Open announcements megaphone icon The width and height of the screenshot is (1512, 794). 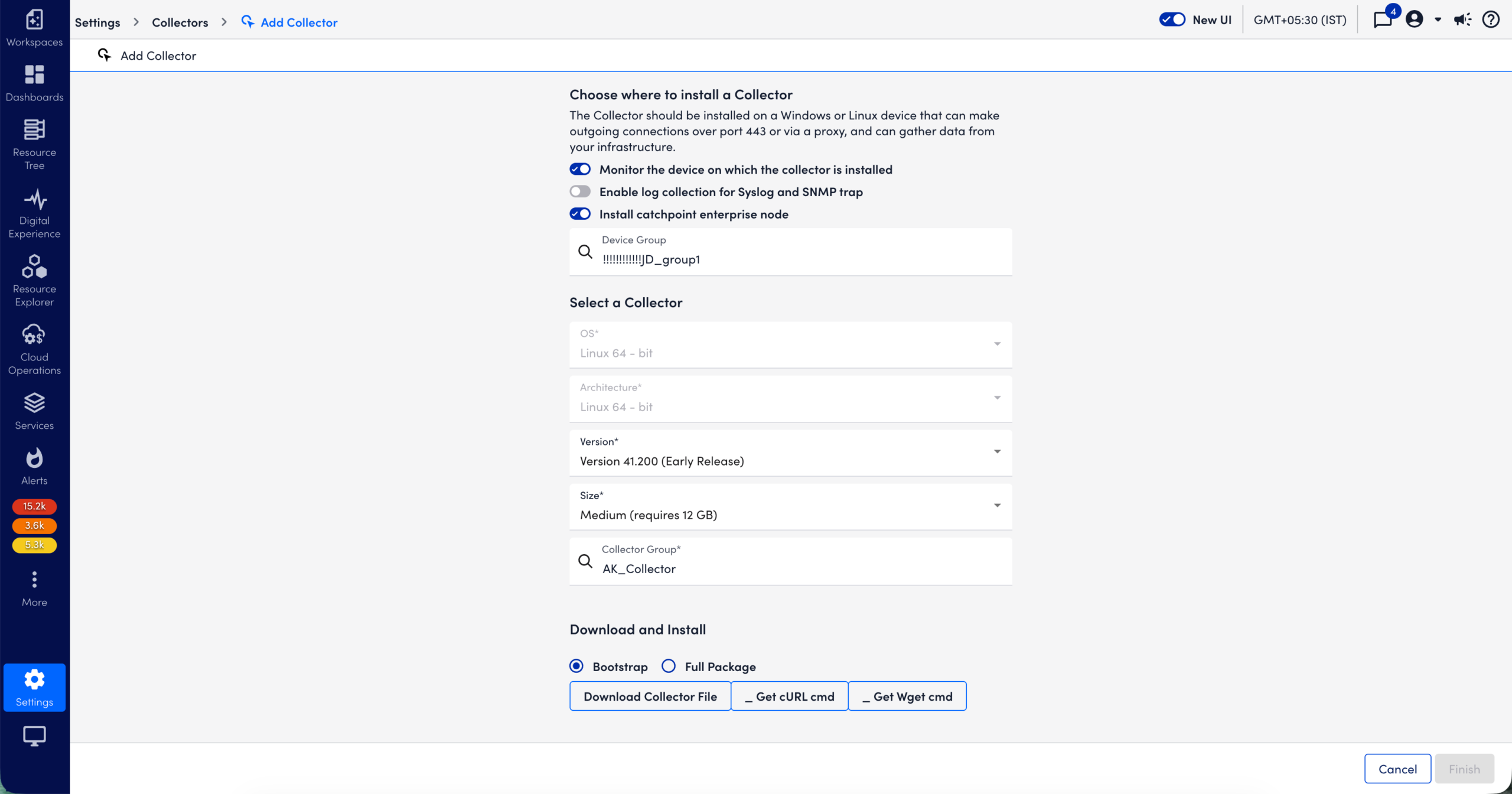pyautogui.click(x=1463, y=19)
